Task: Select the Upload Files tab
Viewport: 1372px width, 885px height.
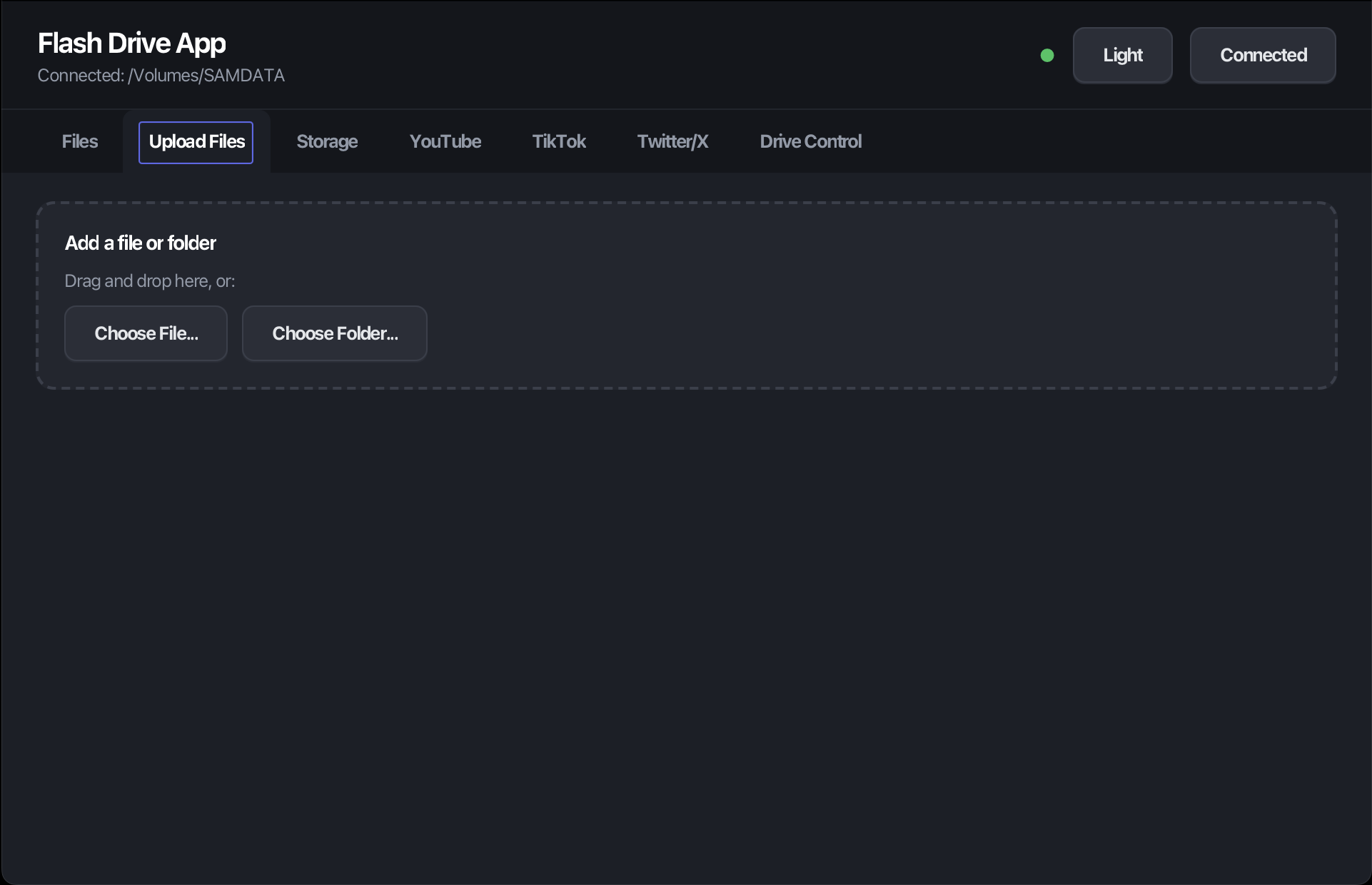Action: pos(196,142)
